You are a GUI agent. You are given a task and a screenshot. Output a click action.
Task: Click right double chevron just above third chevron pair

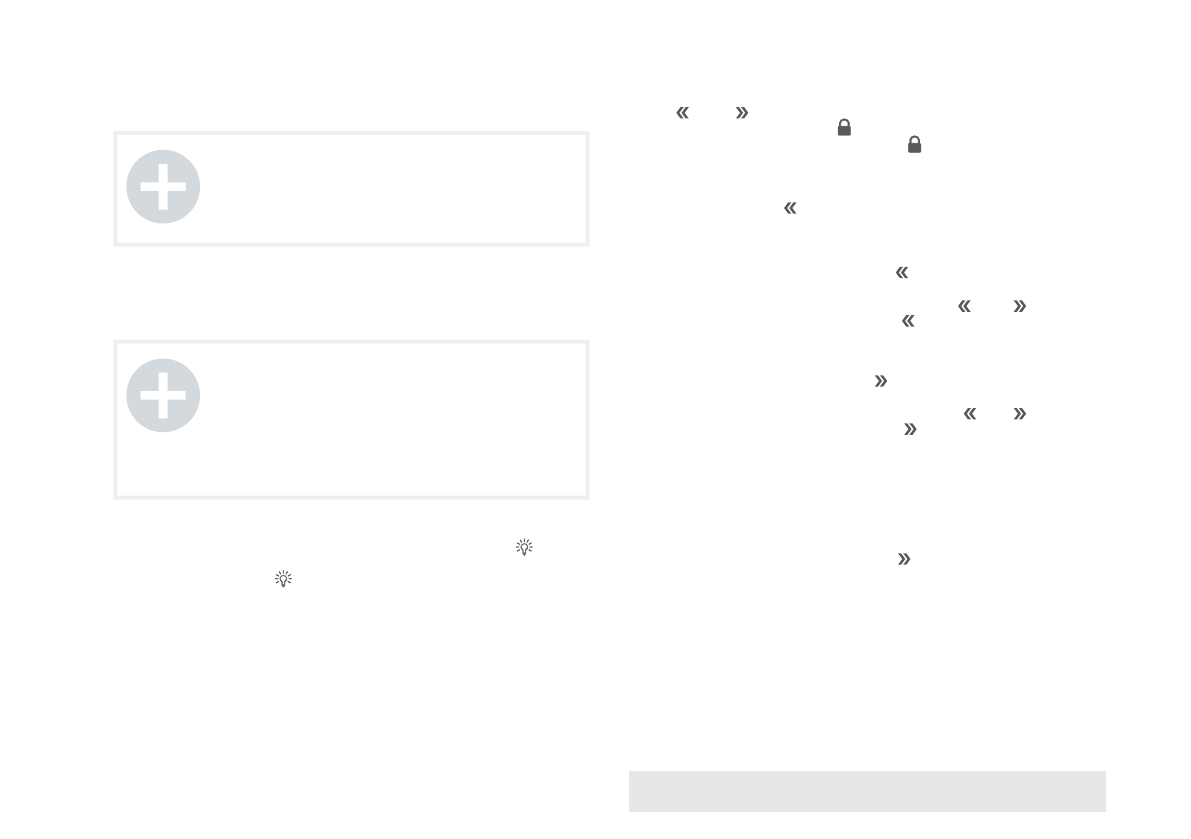click(880, 381)
